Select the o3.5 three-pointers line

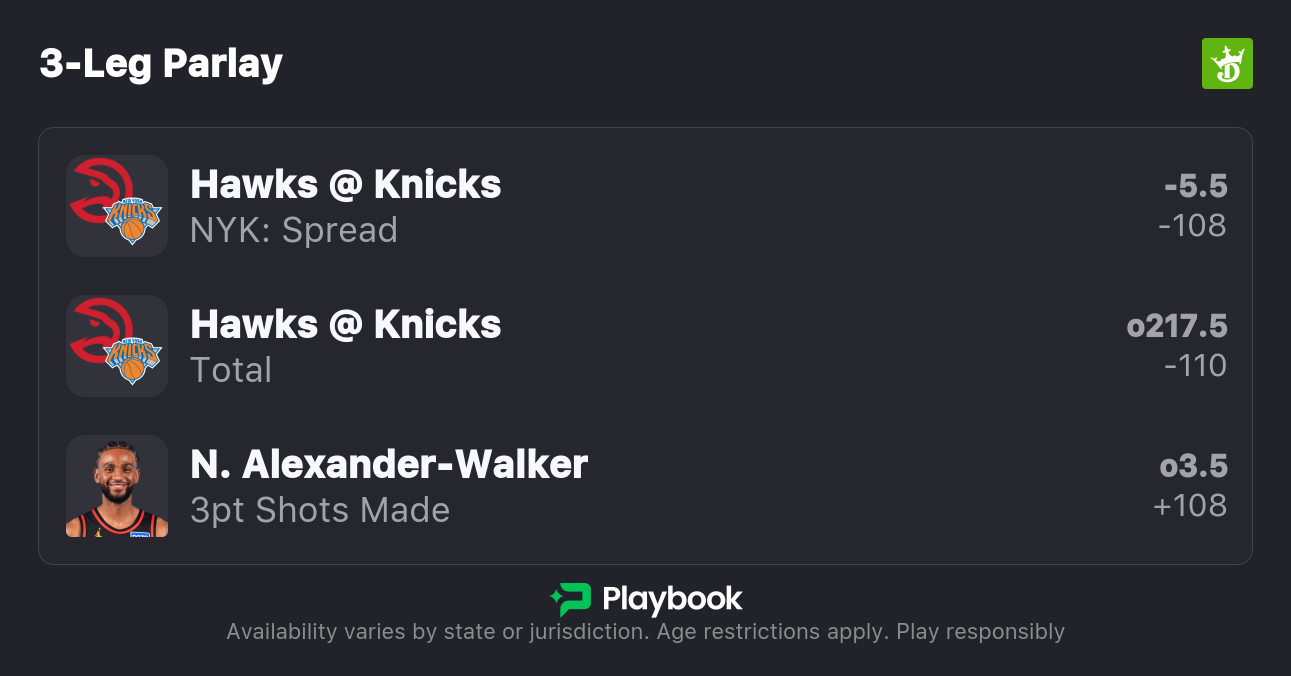pyautogui.click(x=1193, y=466)
